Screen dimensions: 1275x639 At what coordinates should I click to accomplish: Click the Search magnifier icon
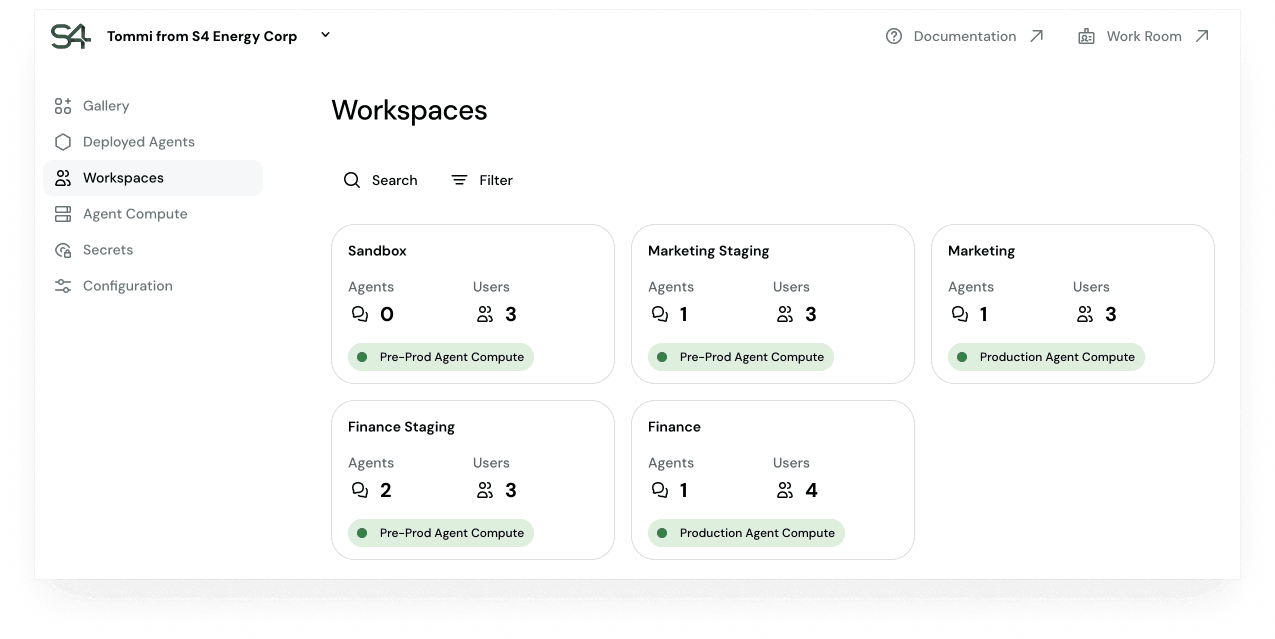pos(352,180)
